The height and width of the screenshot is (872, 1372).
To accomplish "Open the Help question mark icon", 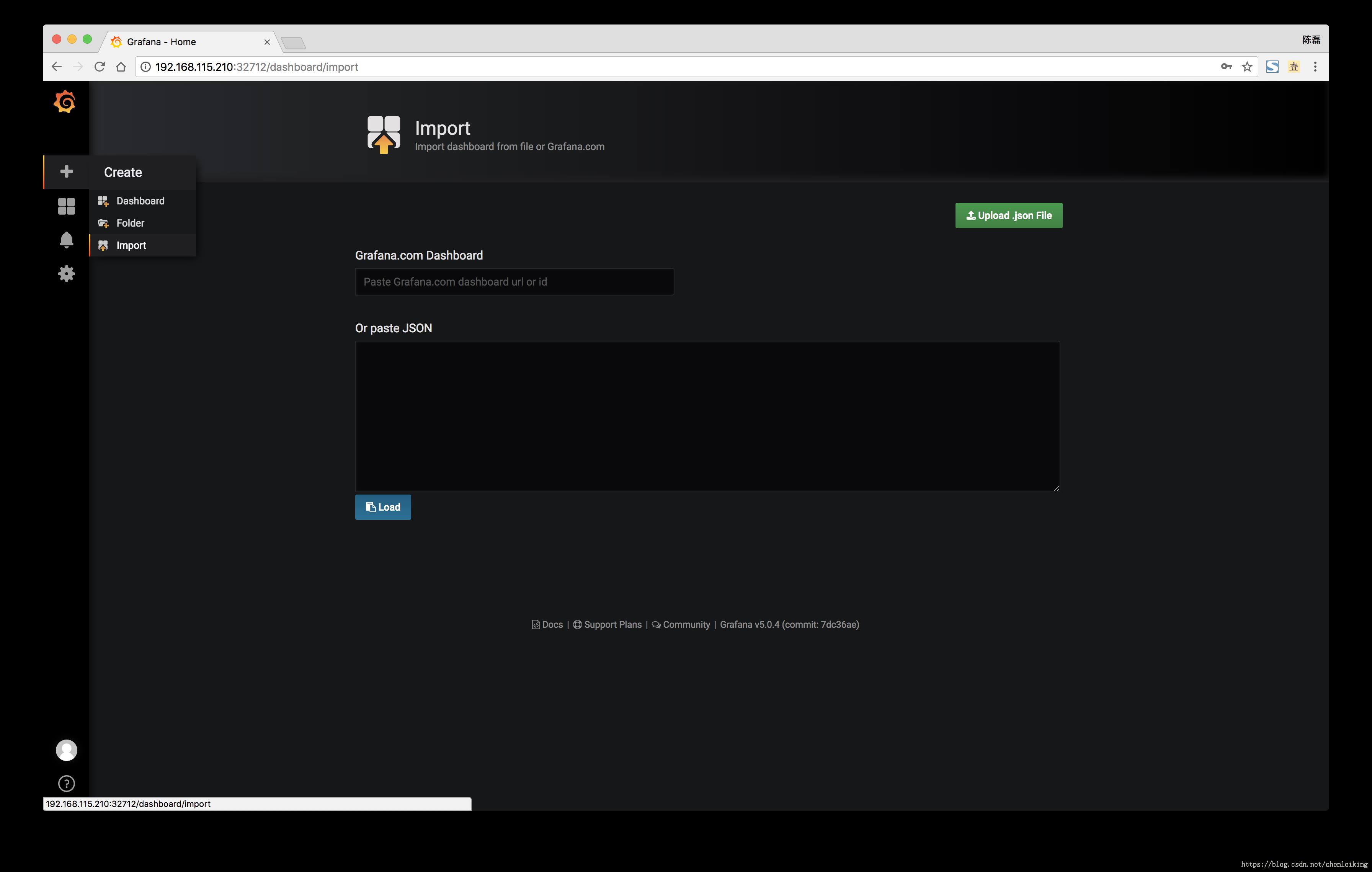I will click(x=66, y=784).
